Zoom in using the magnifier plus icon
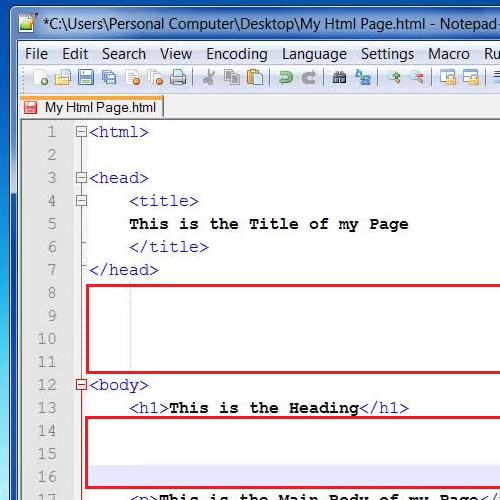This screenshot has height=500, width=500. [x=394, y=77]
